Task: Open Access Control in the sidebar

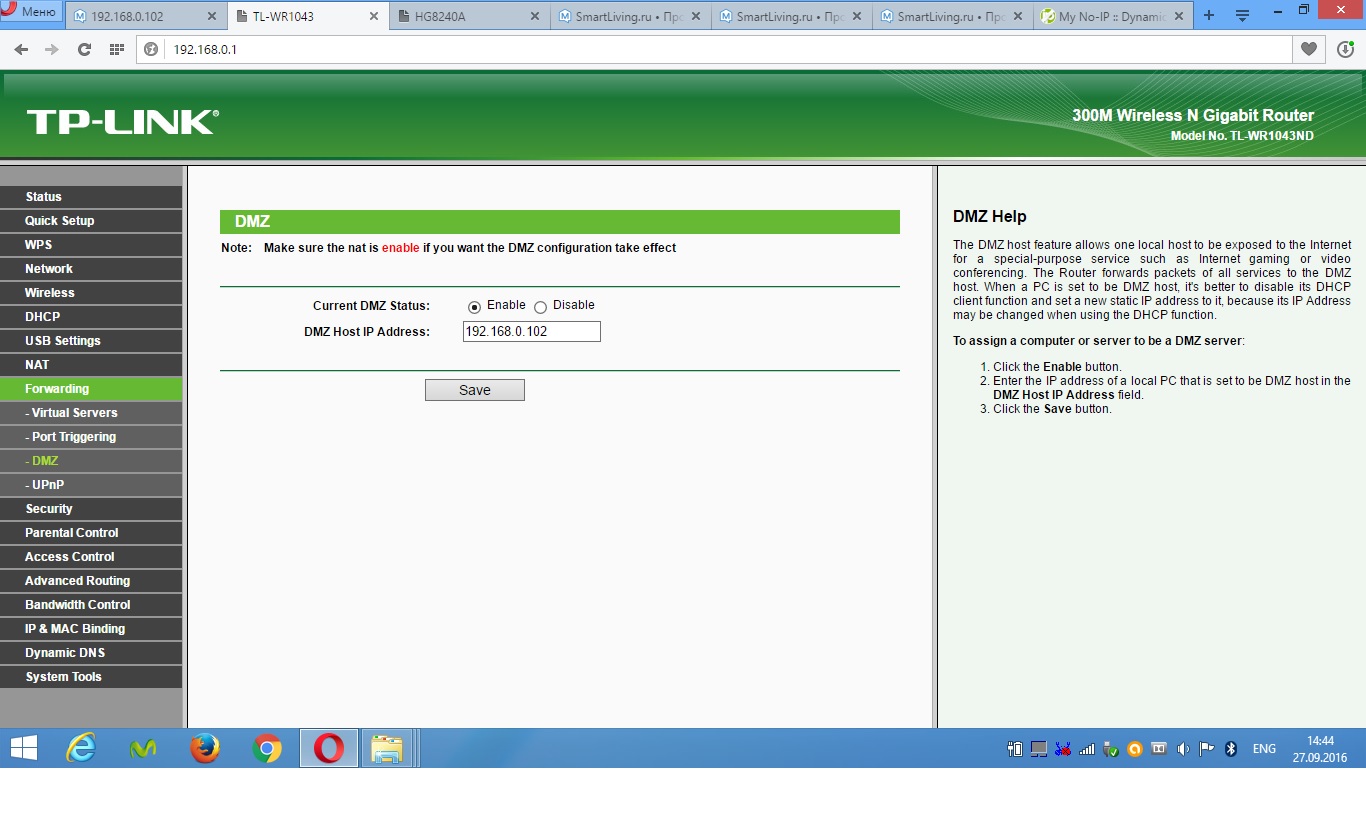Action: (91, 557)
